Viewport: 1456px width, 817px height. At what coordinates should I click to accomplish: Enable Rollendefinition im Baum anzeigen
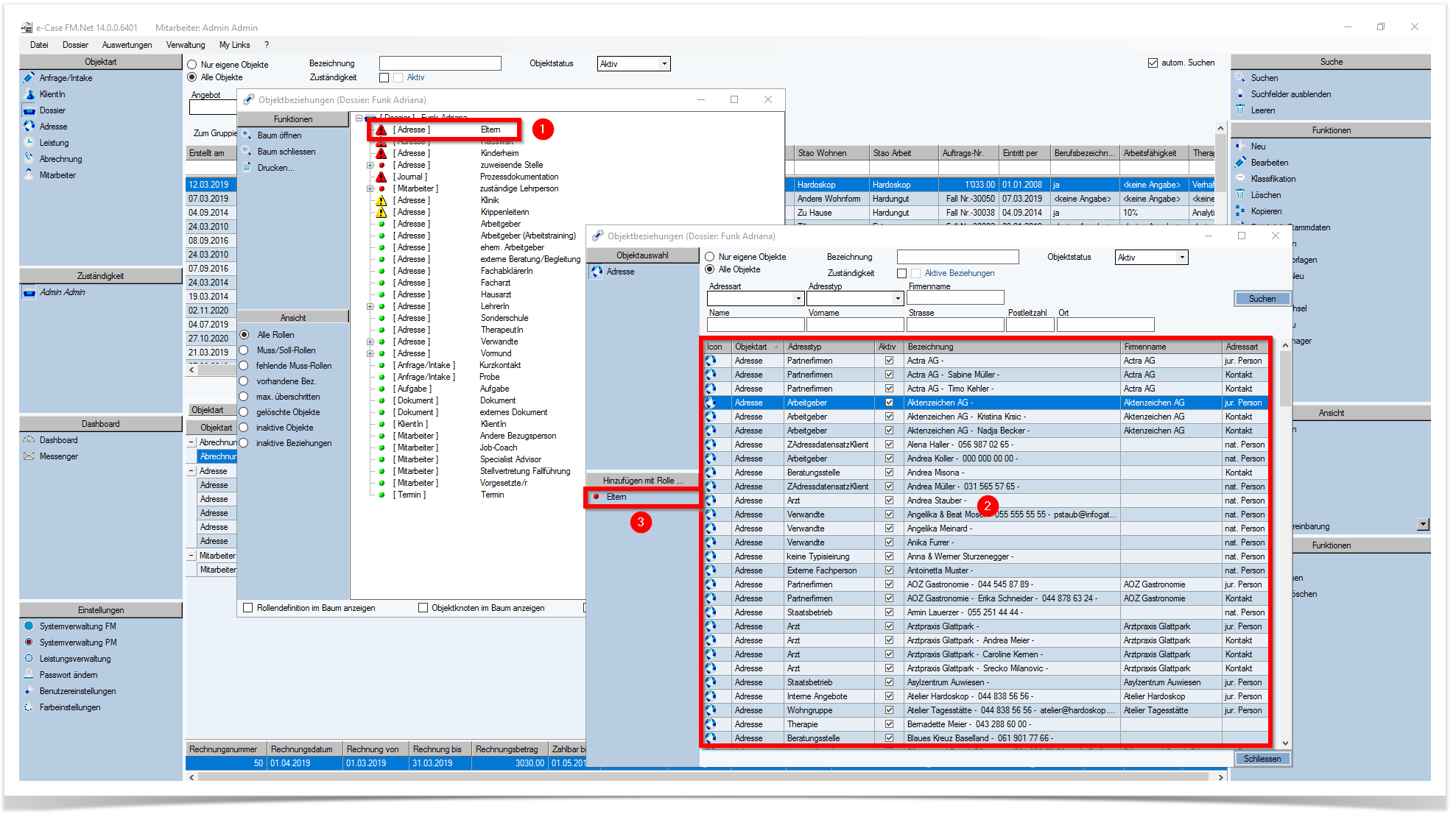[248, 608]
